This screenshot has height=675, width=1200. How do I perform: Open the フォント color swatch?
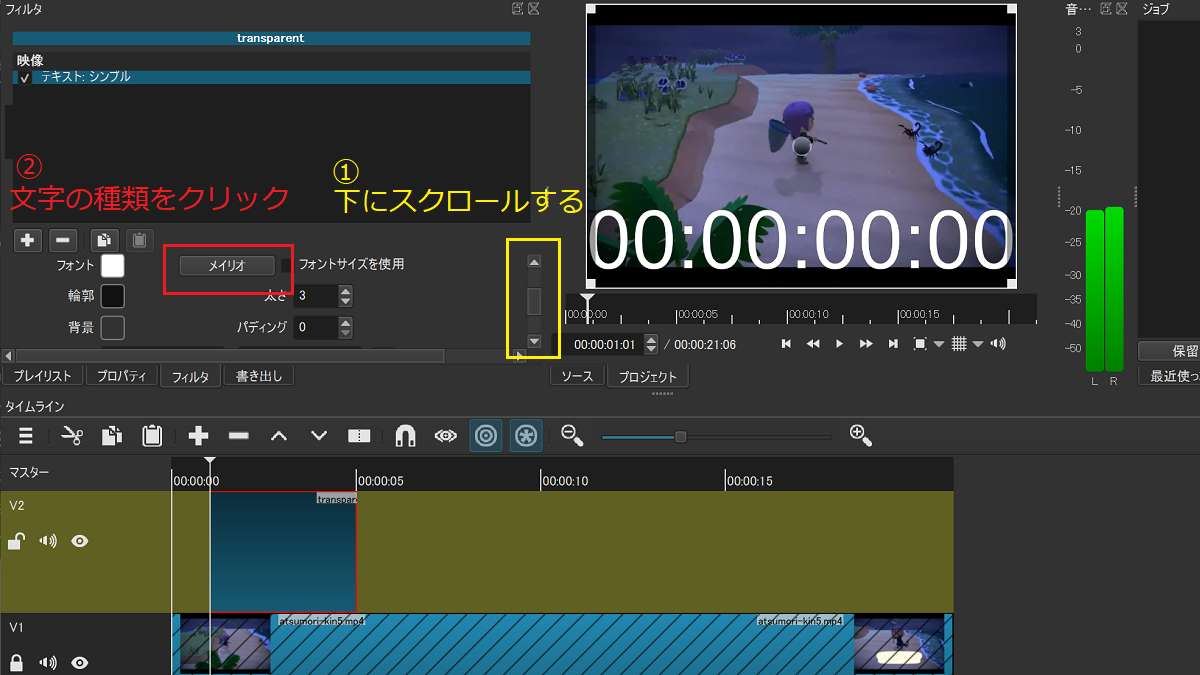pos(112,265)
